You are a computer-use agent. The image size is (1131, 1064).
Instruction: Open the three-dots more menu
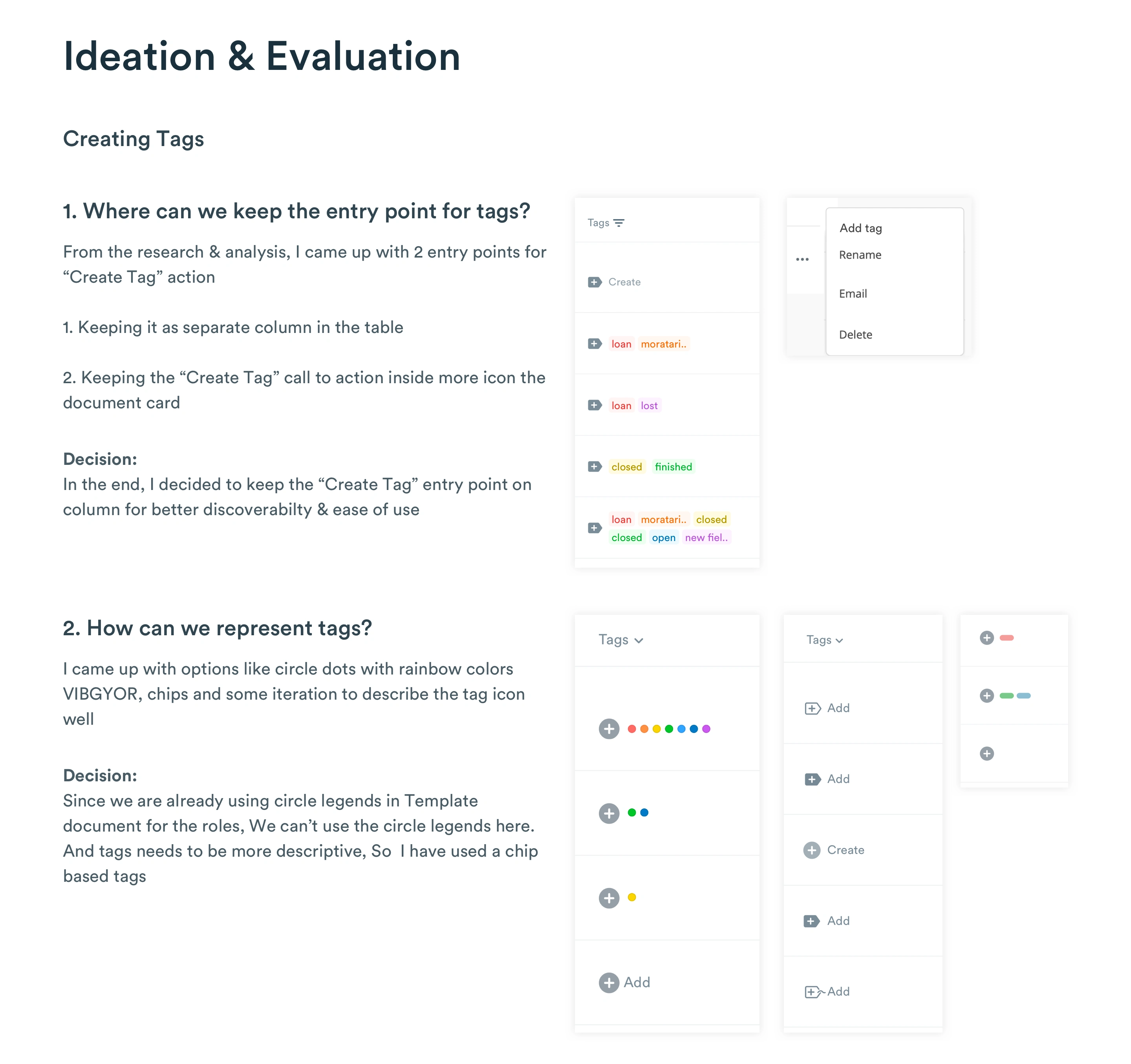802,259
